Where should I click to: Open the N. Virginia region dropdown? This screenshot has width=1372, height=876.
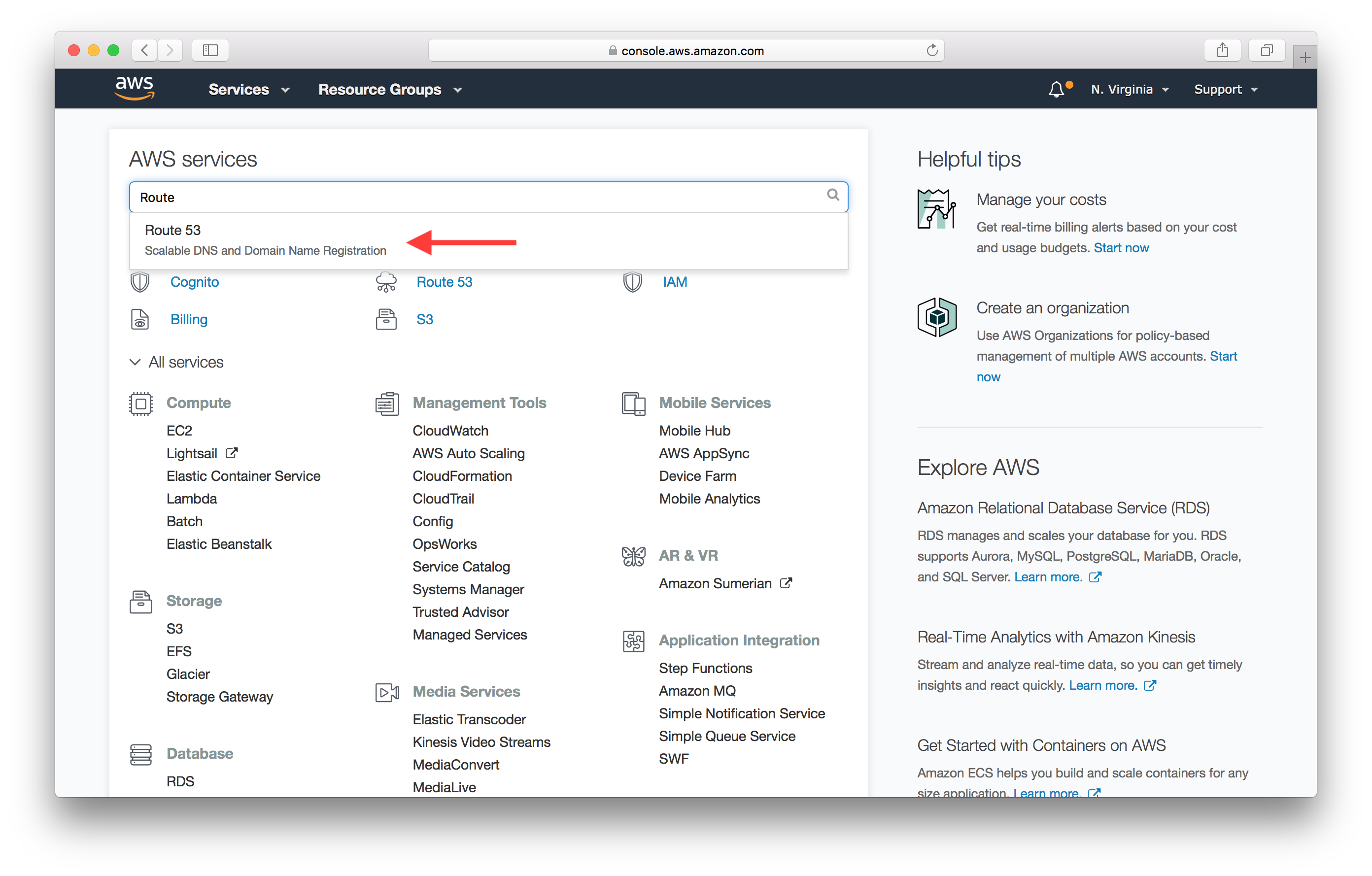pos(1129,89)
